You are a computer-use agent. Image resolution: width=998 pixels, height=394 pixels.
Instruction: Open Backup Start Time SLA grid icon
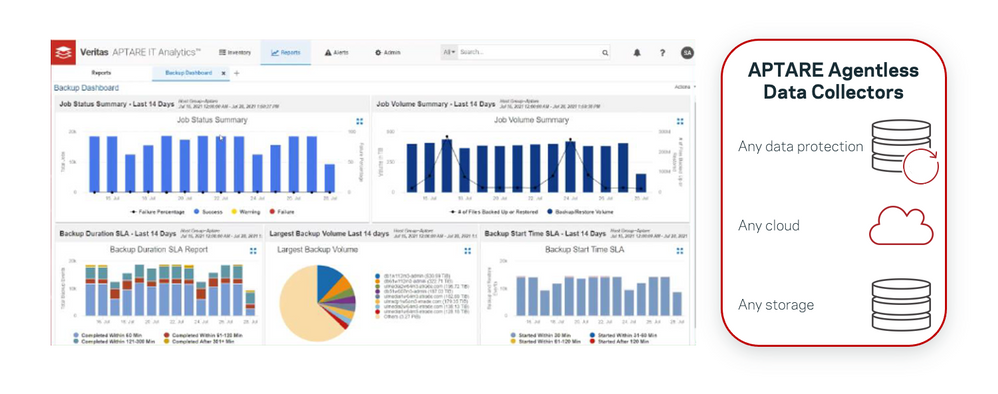tap(680, 251)
